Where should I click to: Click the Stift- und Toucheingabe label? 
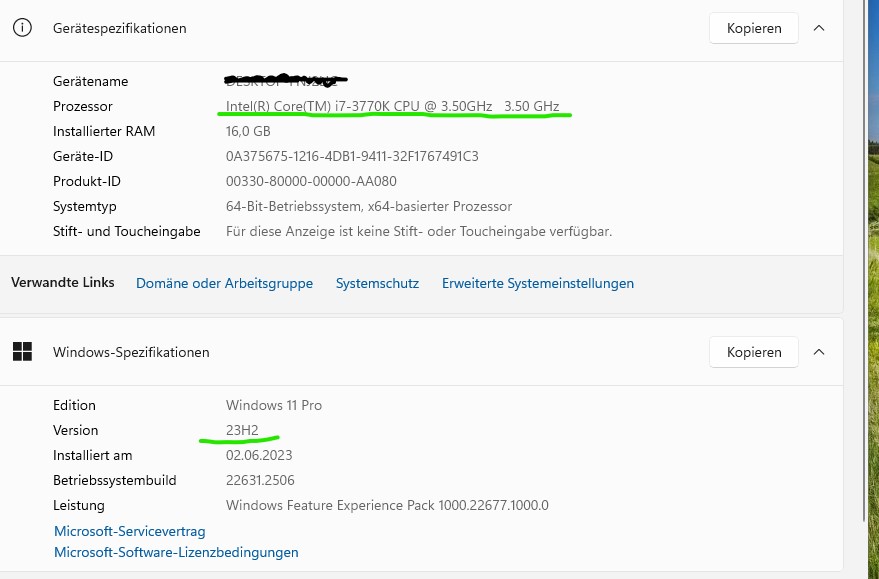127,231
